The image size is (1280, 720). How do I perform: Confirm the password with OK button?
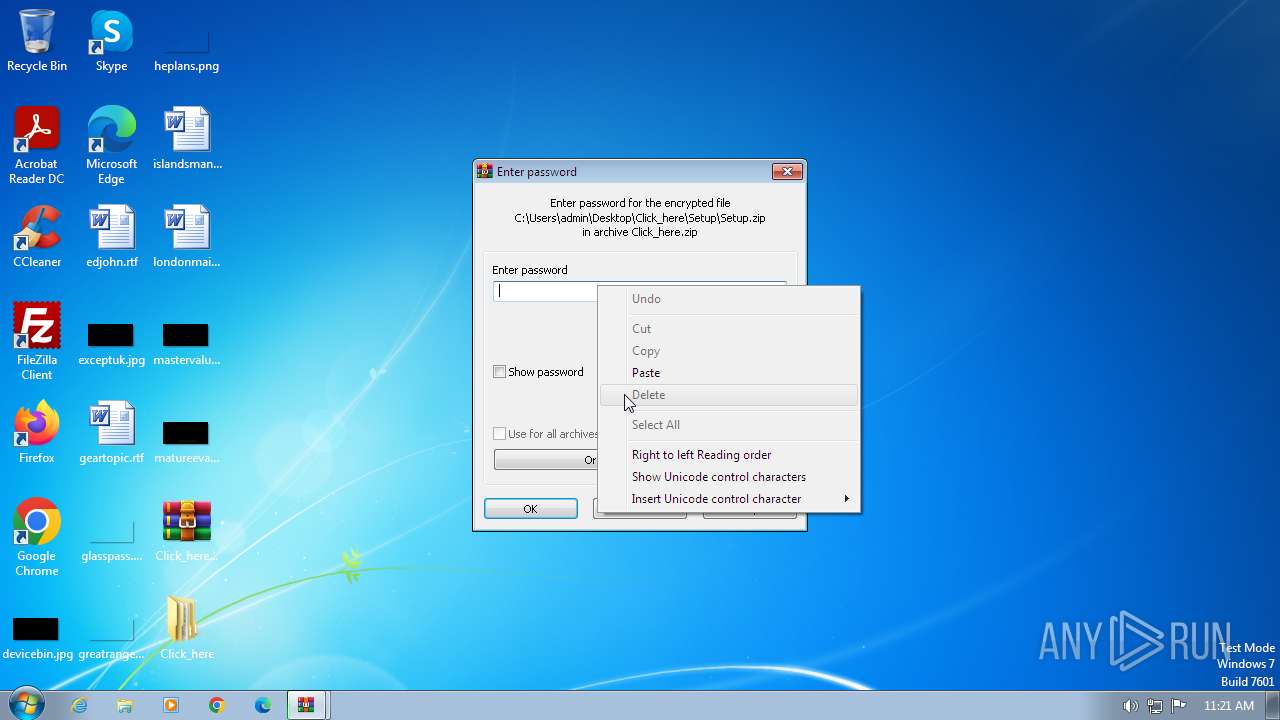pyautogui.click(x=530, y=509)
